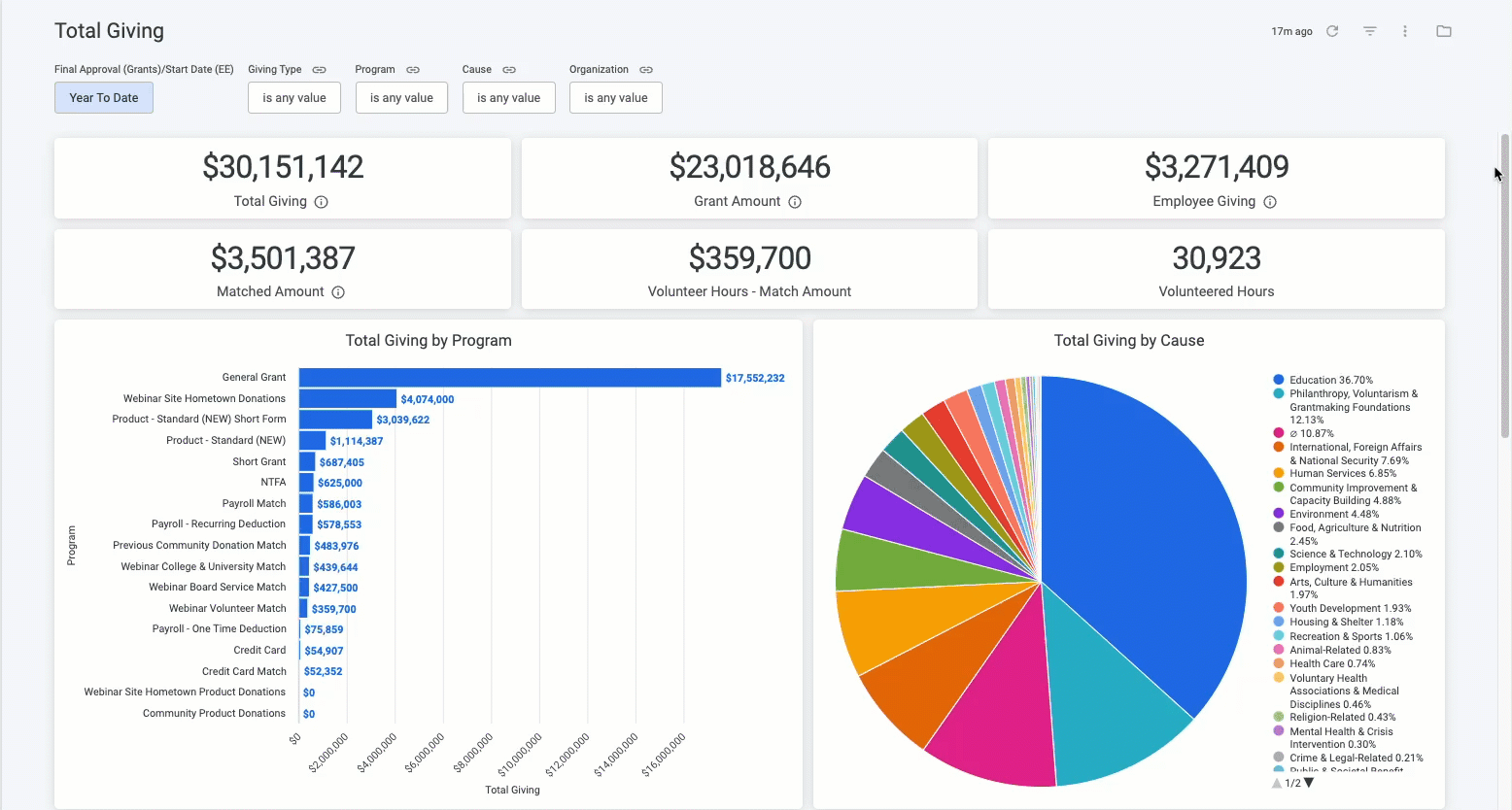Toggle Education 36.70% legend entry
This screenshot has height=810, width=1512.
tap(1323, 381)
